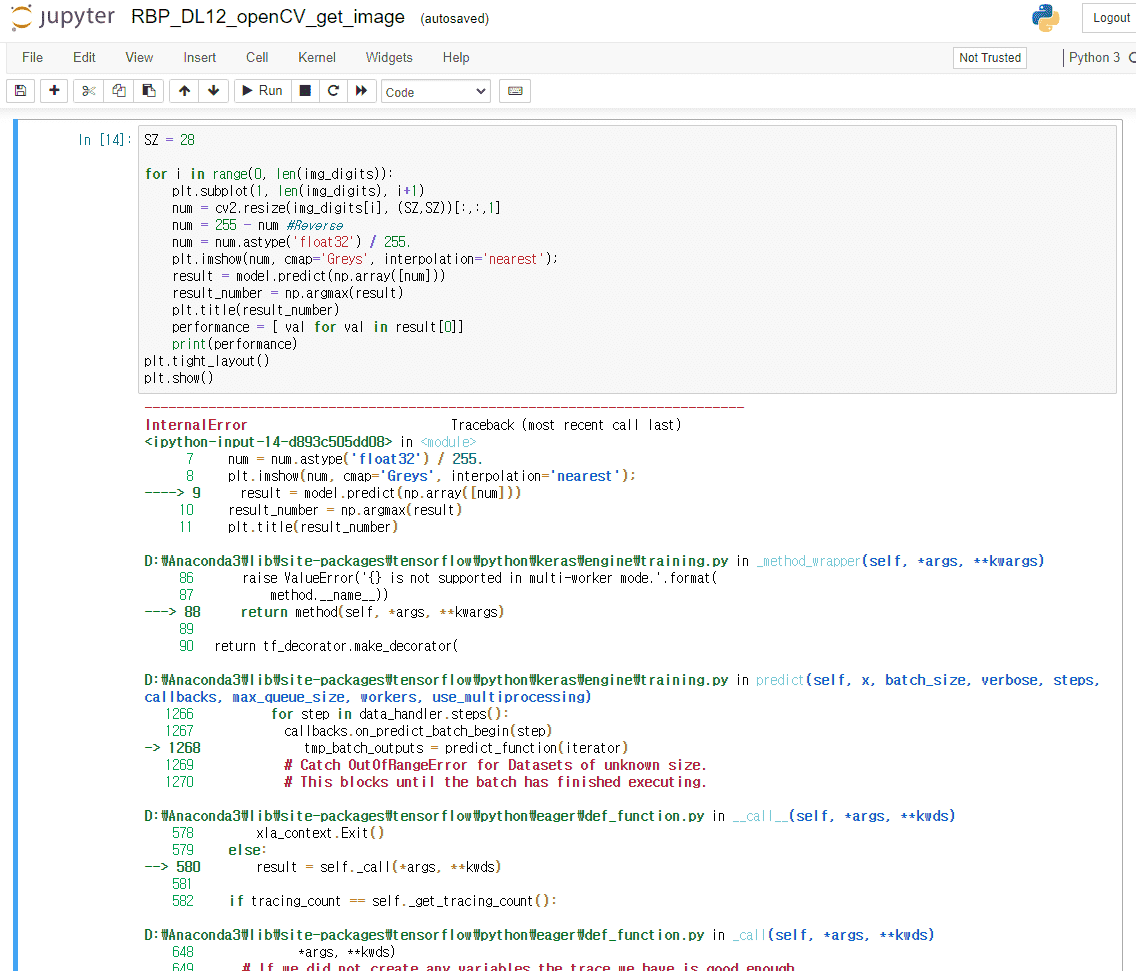Interrupt the kernel with stop icon
Screen dimensions: 1136x971
pos(305,91)
